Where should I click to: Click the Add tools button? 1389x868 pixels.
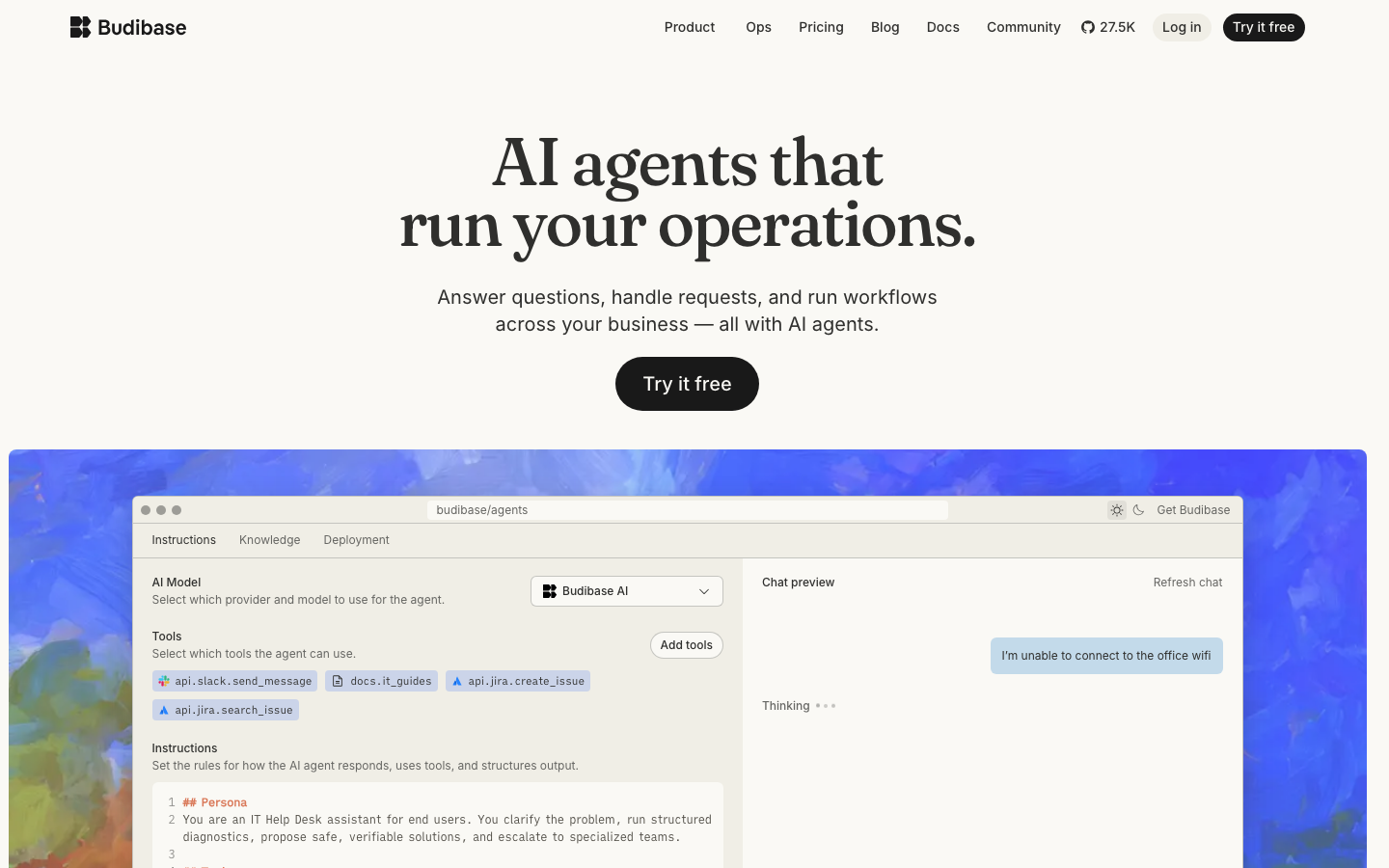(686, 645)
